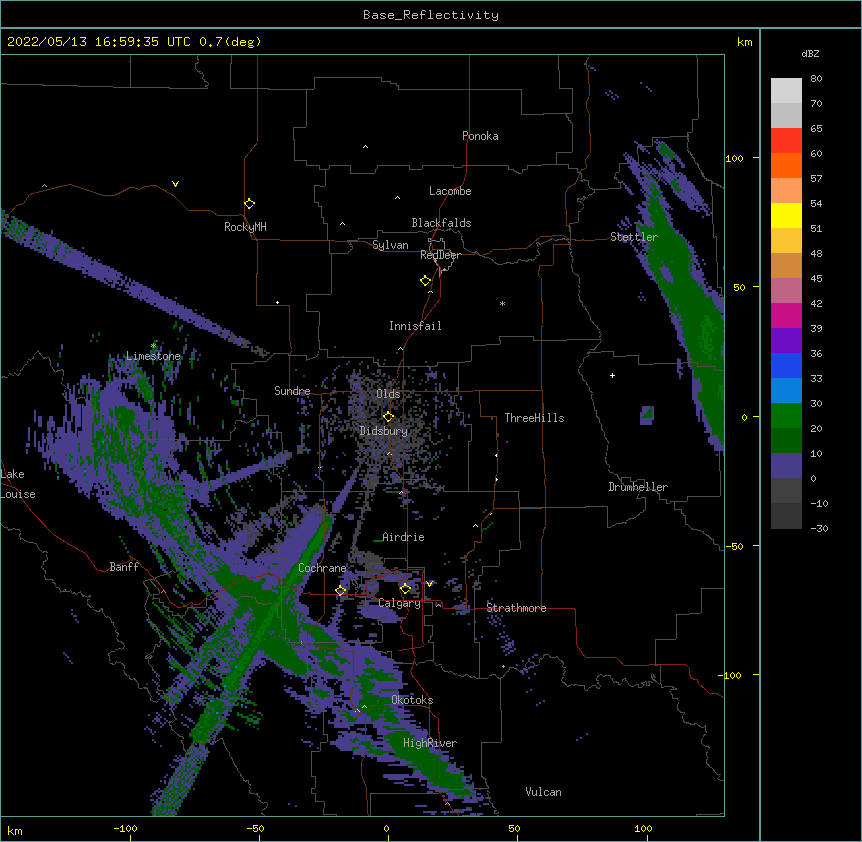Viewport: 862px width, 842px height.
Task: Click the -100 tick on the bottom axis
Action: 125,828
